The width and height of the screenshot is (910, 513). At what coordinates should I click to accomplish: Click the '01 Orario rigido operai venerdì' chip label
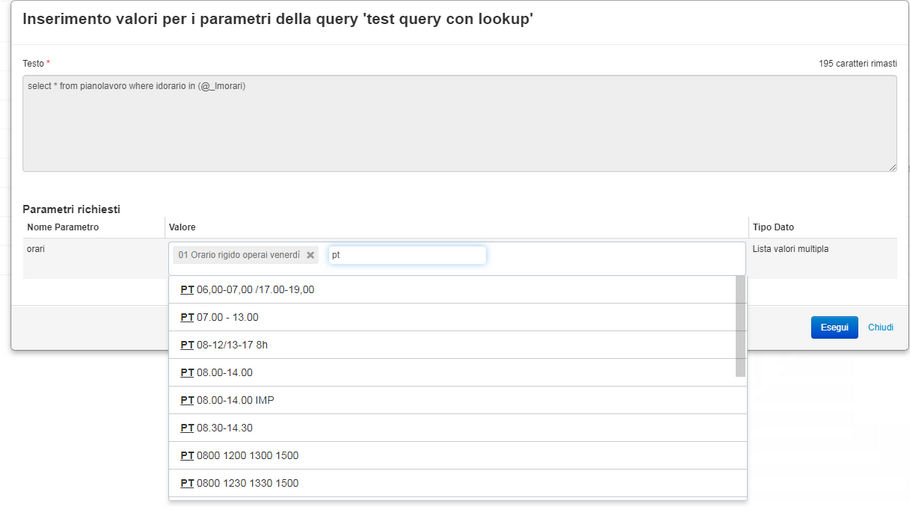pyautogui.click(x=238, y=256)
